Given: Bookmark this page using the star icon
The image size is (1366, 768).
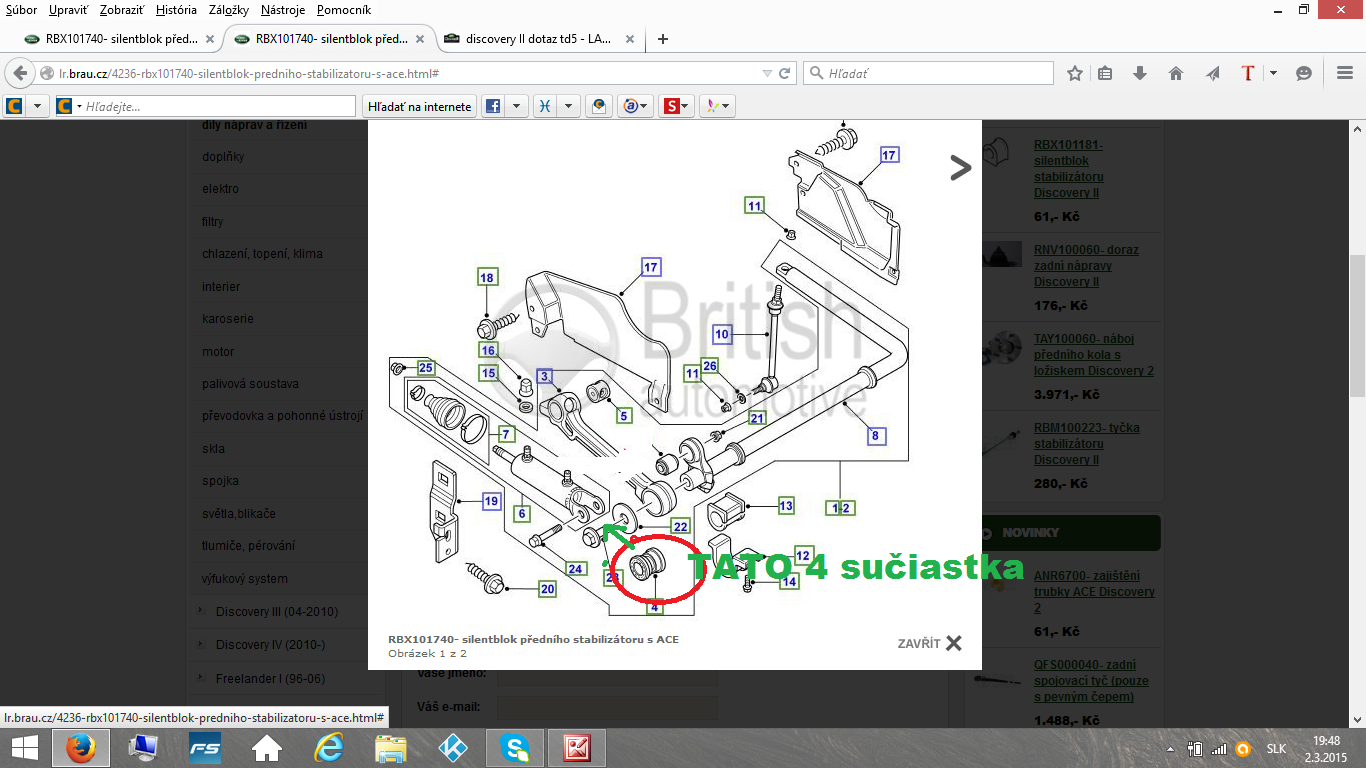Looking at the screenshot, I should [x=1075, y=74].
